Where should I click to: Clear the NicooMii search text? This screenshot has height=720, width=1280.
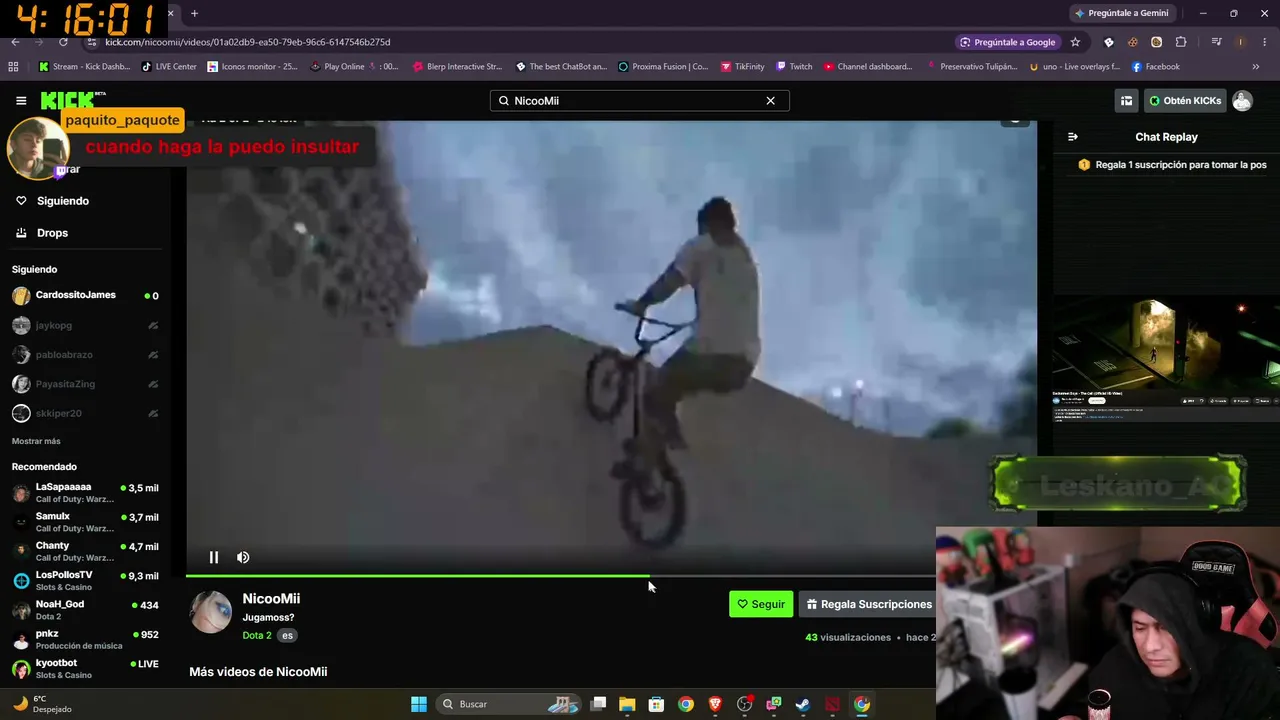tap(770, 101)
